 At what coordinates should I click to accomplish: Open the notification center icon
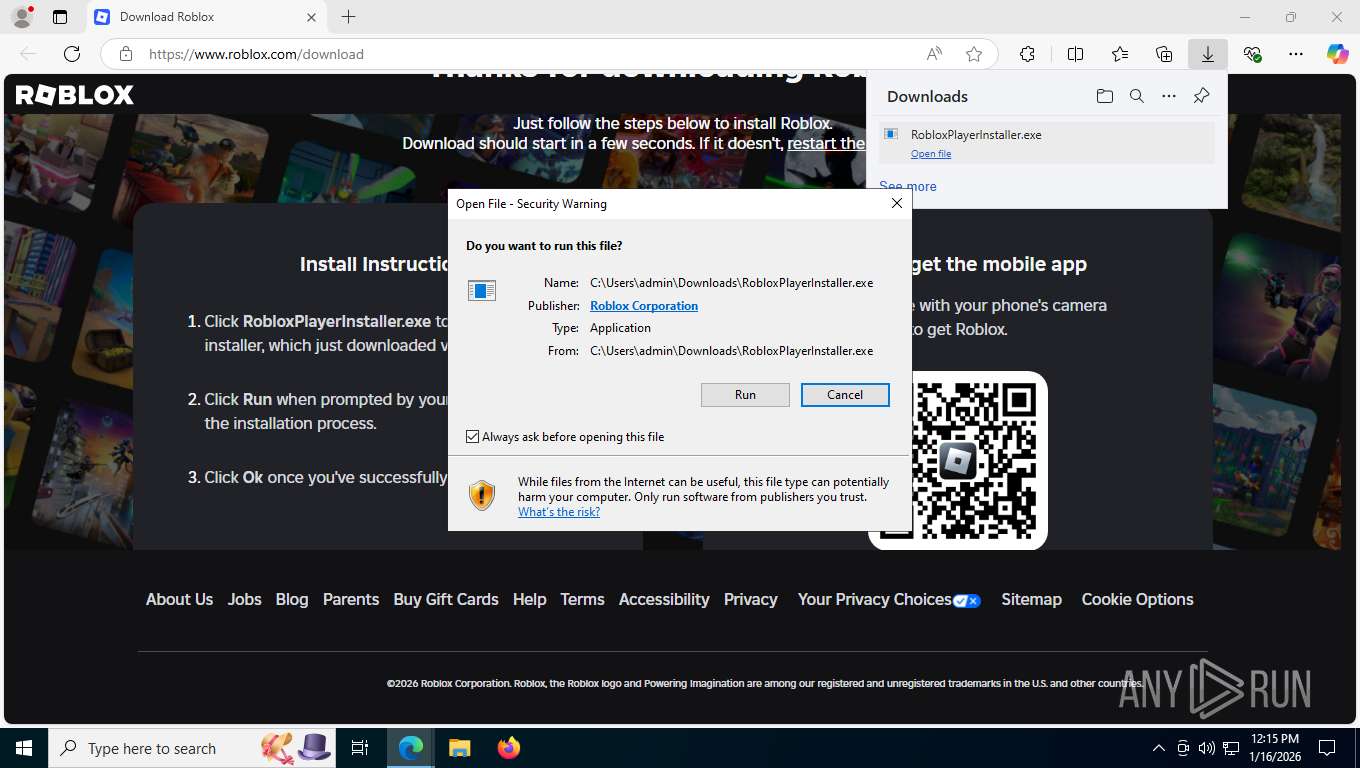point(1327,748)
